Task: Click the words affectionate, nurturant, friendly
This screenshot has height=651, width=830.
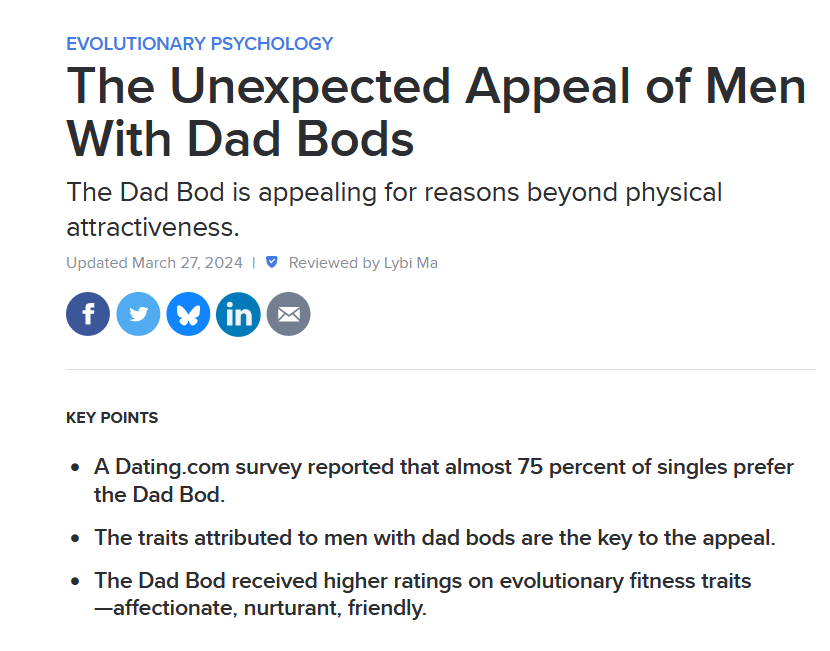Action: pyautogui.click(x=270, y=608)
